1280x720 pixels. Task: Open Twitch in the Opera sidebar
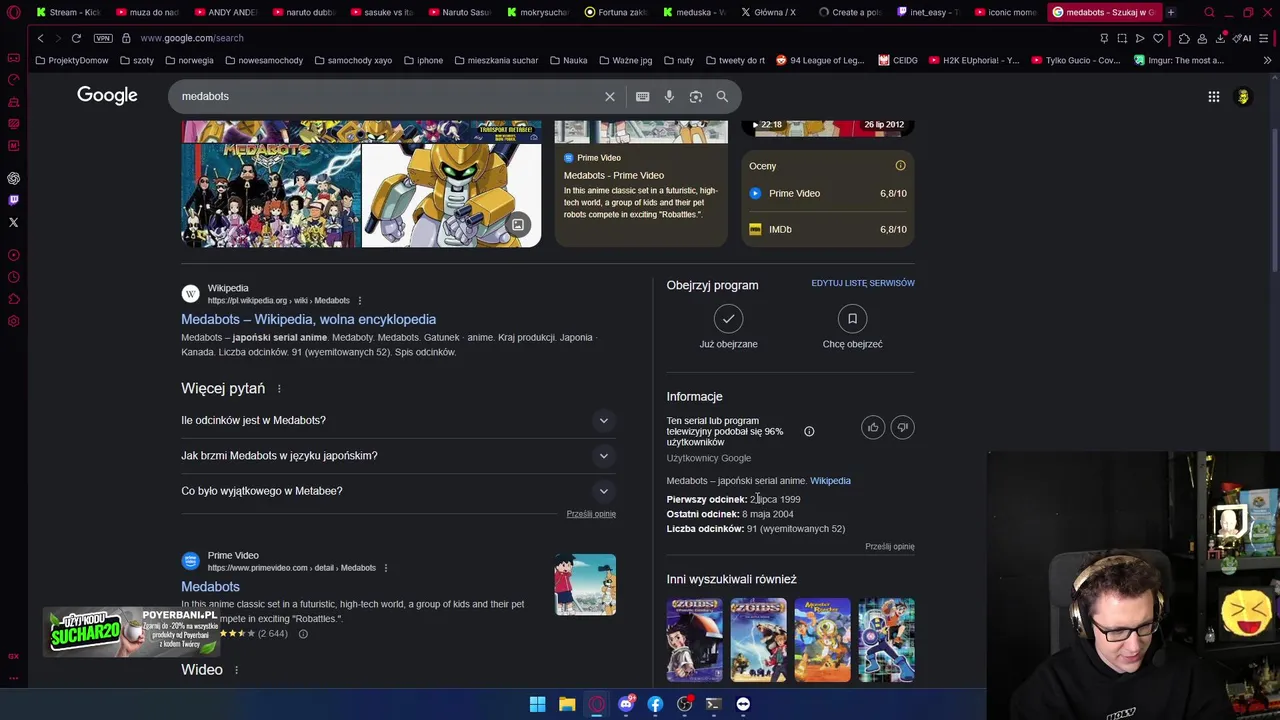coord(13,200)
